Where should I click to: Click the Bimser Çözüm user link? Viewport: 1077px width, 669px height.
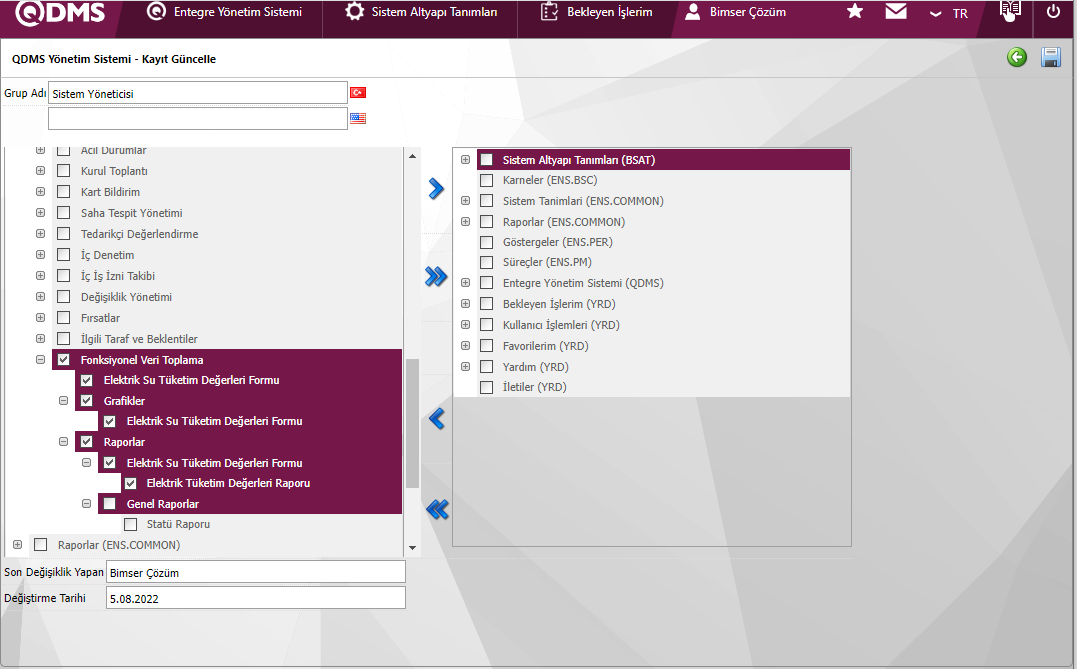[x=736, y=12]
